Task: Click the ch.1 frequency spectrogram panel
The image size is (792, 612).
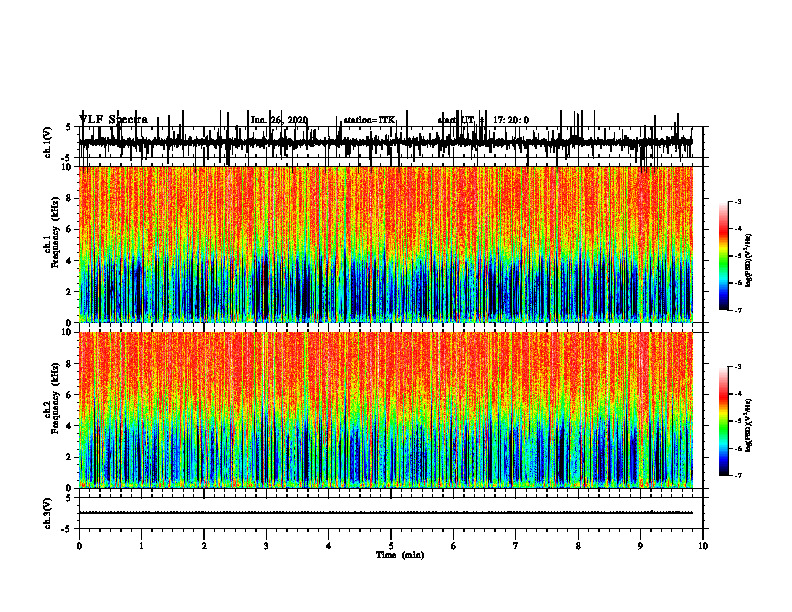Action: 386,244
